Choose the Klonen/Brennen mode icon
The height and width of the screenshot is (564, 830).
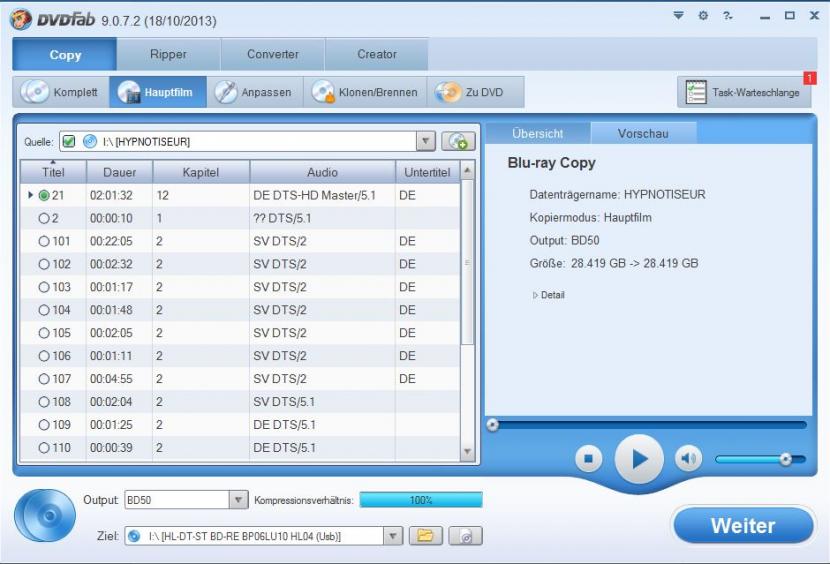(x=323, y=92)
